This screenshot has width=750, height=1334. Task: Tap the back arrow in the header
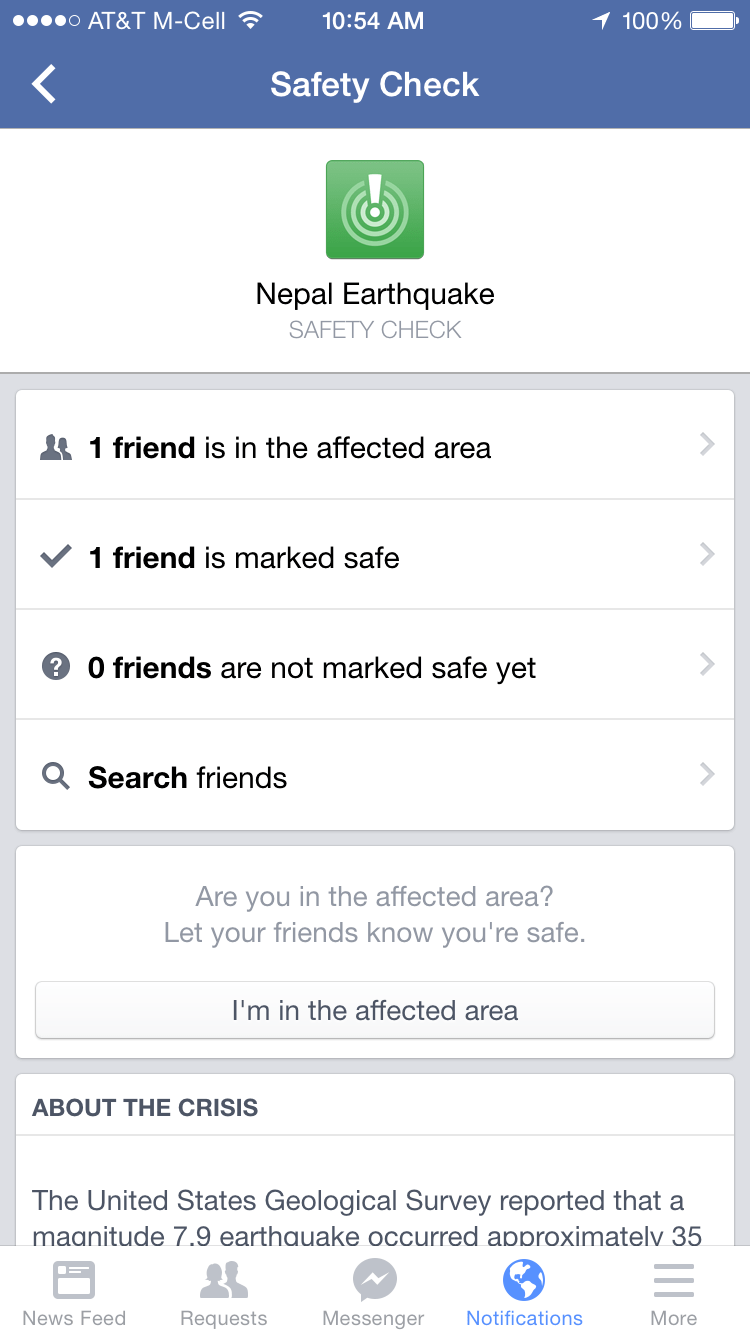click(x=44, y=85)
